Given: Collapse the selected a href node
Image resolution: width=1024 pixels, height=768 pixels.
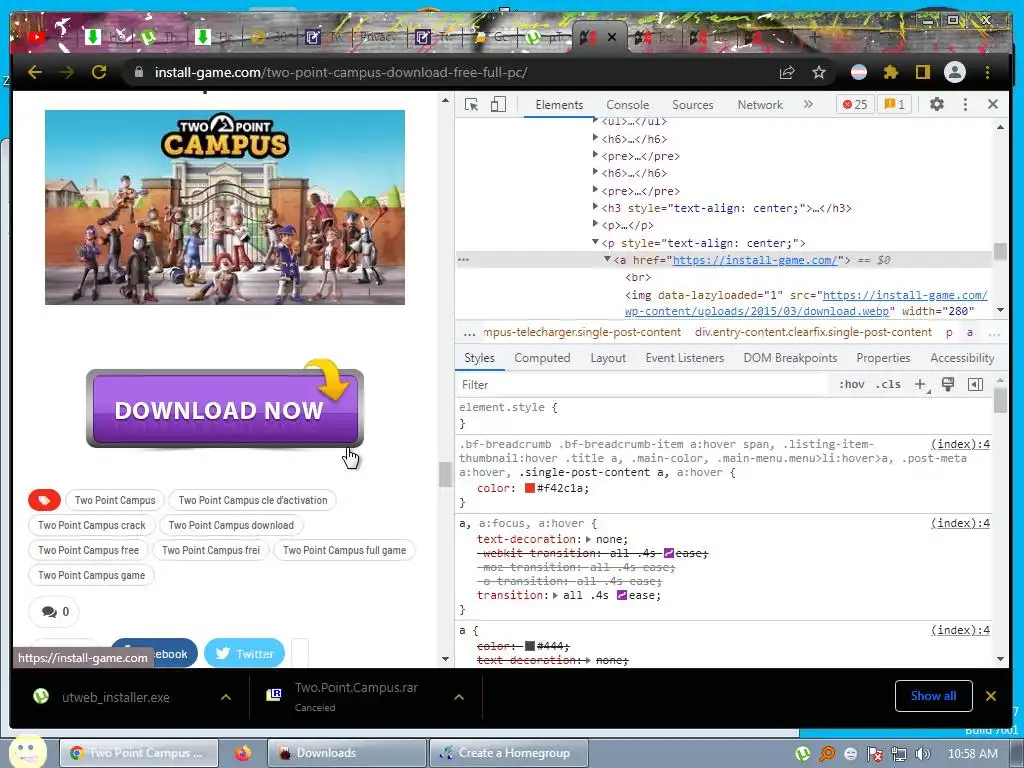Looking at the screenshot, I should tap(607, 259).
